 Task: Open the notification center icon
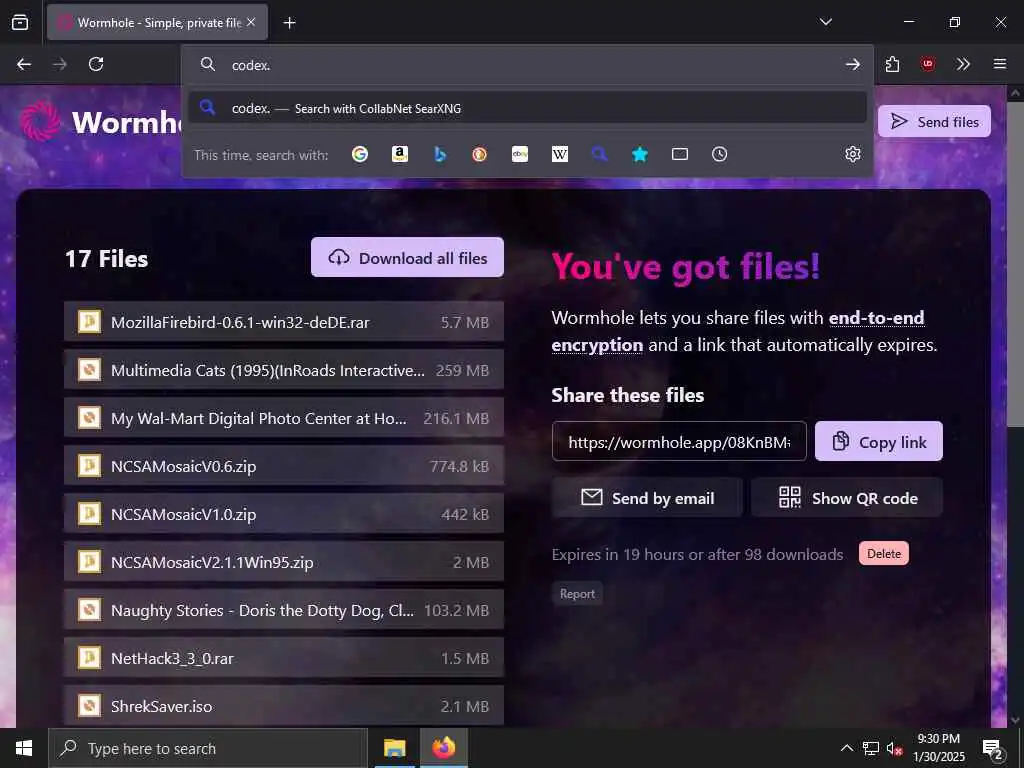point(993,748)
